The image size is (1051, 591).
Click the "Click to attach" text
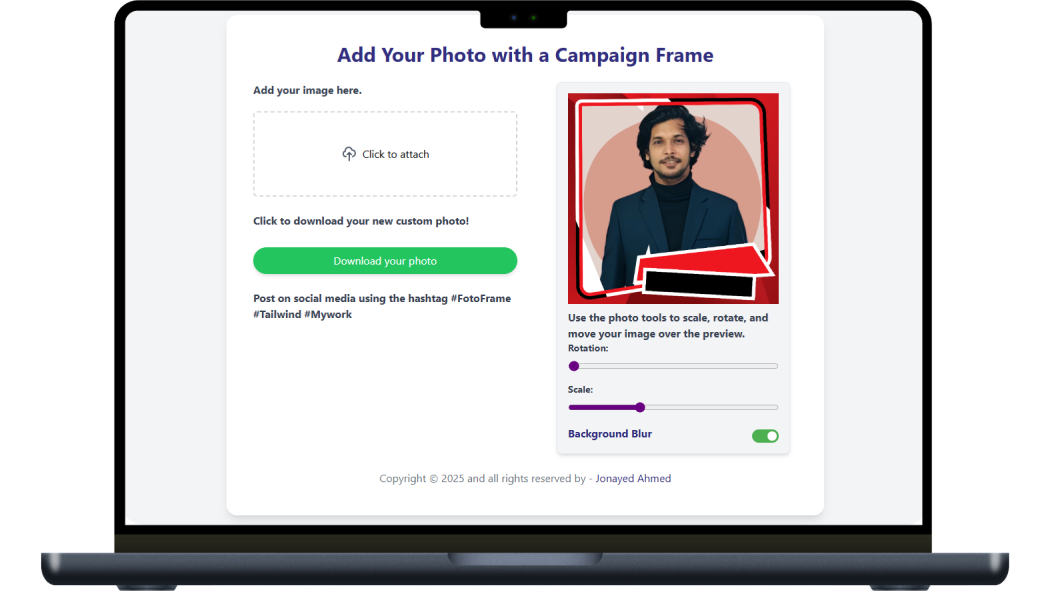pyautogui.click(x=396, y=154)
